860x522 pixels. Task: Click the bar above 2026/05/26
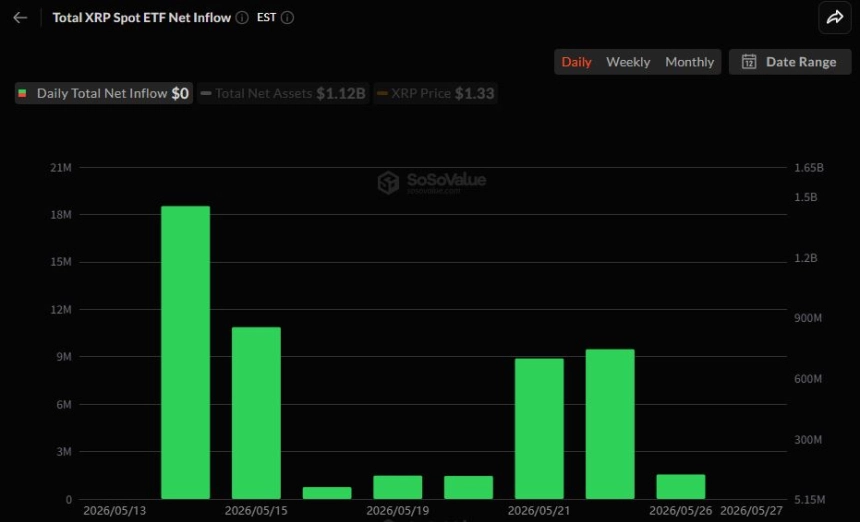point(681,487)
